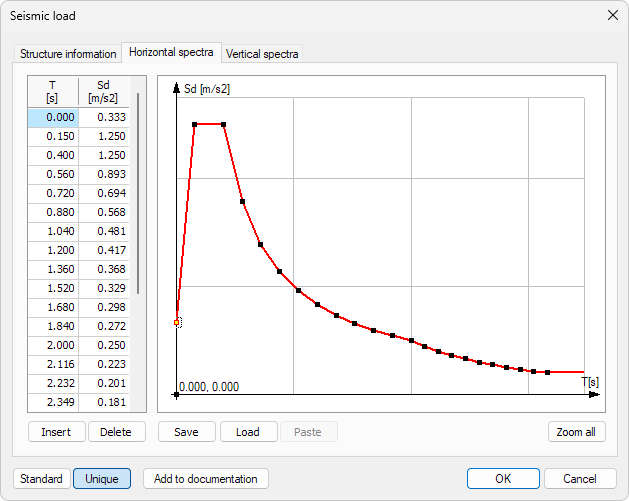The height and width of the screenshot is (501, 629).
Task: Toggle the Unique spectrum mode
Action: pos(102,479)
